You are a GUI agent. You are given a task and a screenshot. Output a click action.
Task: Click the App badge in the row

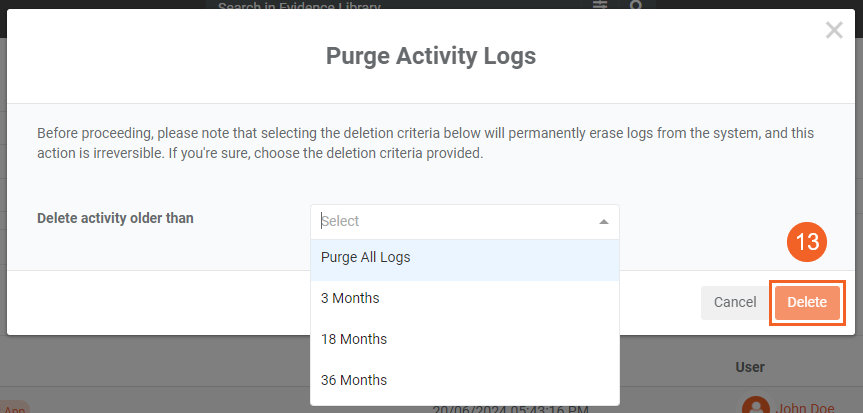tap(14, 408)
